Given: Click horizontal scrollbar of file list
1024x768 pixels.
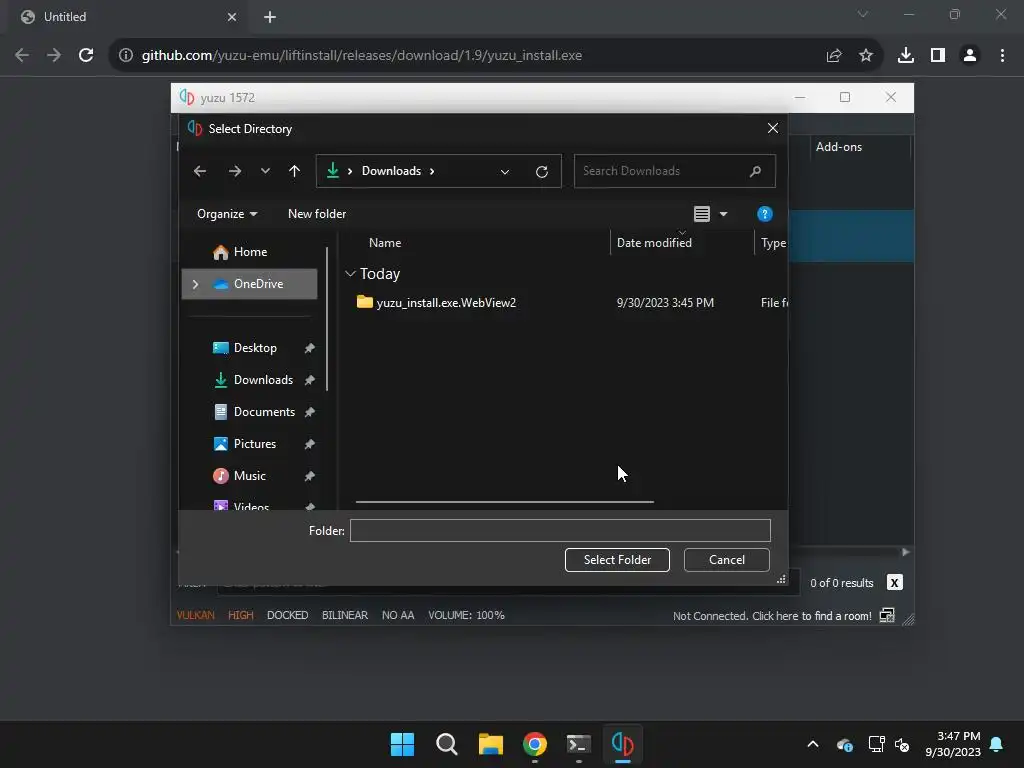Looking at the screenshot, I should pyautogui.click(x=504, y=502).
